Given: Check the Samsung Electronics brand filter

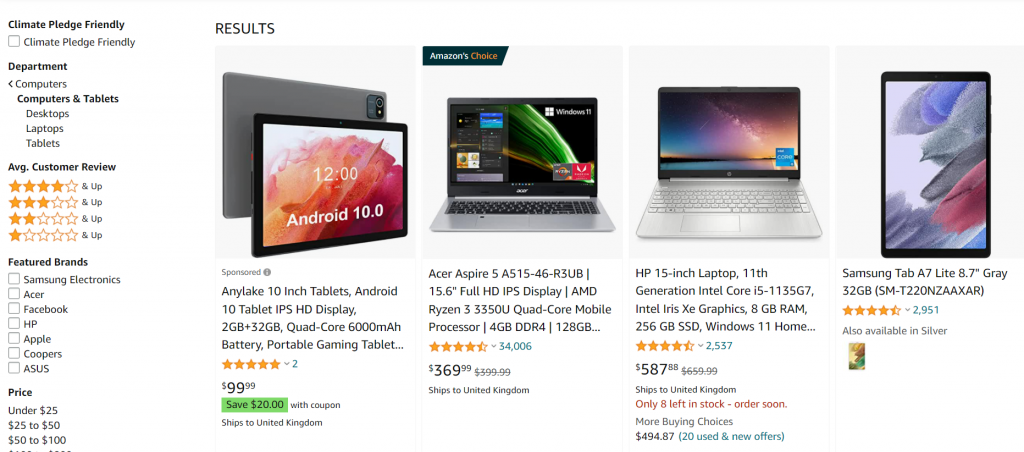Looking at the screenshot, I should point(14,280).
